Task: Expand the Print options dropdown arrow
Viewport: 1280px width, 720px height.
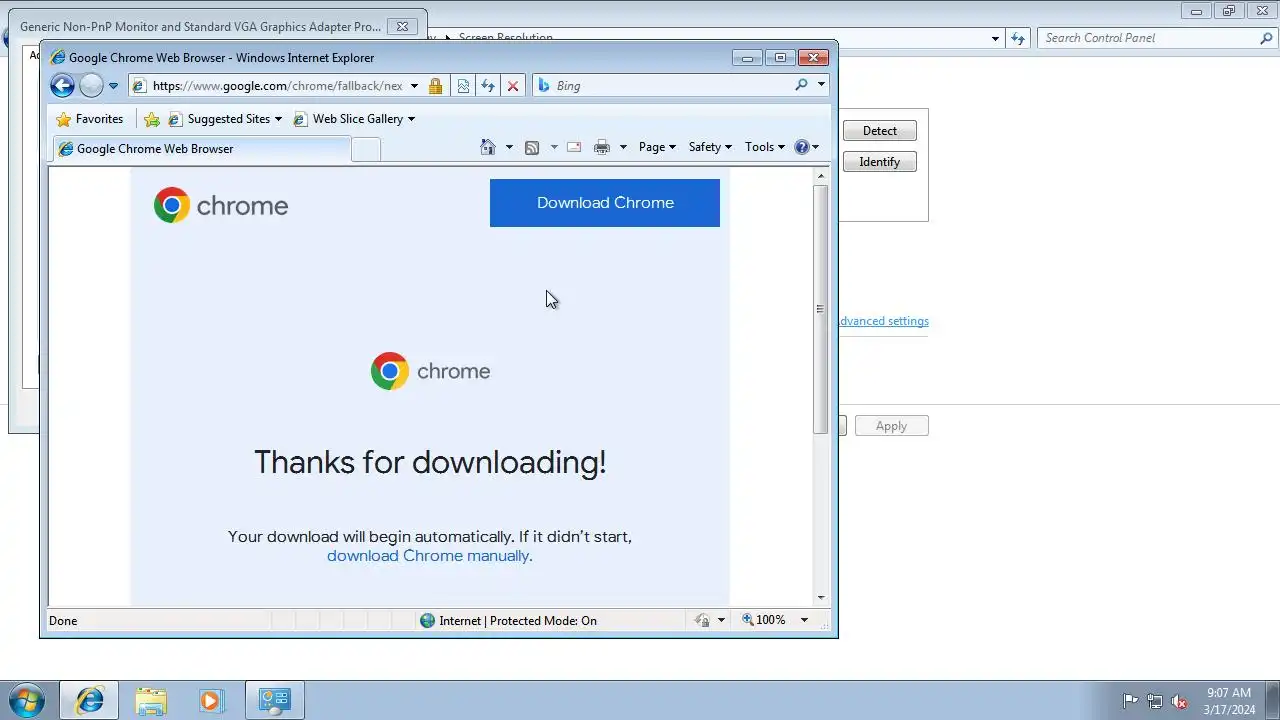Action: pos(623,147)
